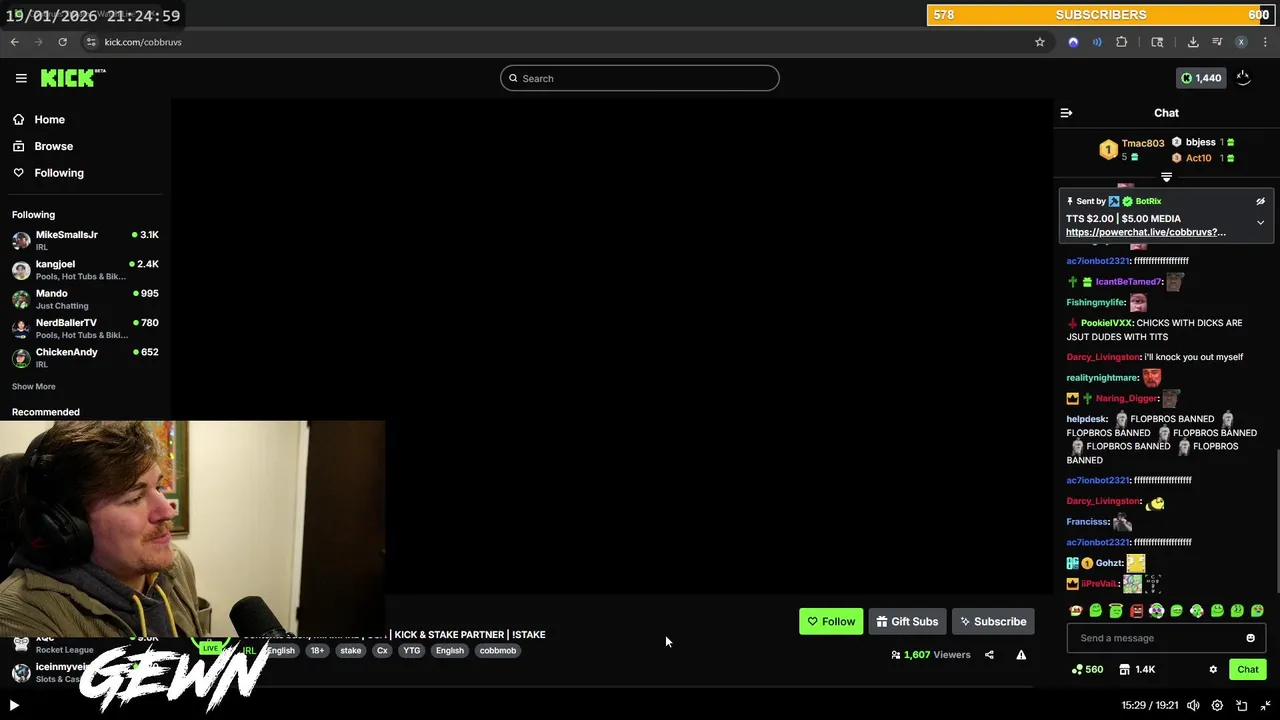The width and height of the screenshot is (1280, 720).
Task: Bookmark the page with the star icon
Action: point(1040,42)
